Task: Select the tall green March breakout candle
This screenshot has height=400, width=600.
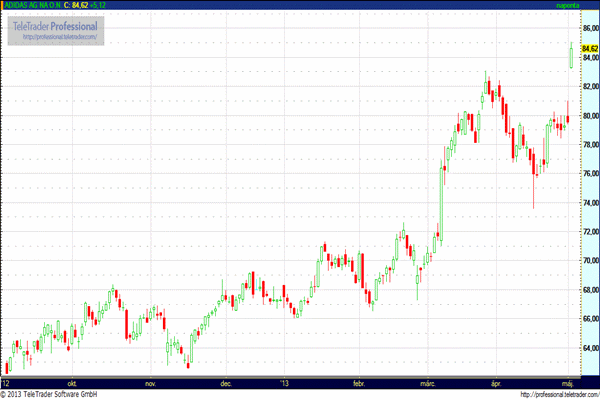Action: click(440, 199)
